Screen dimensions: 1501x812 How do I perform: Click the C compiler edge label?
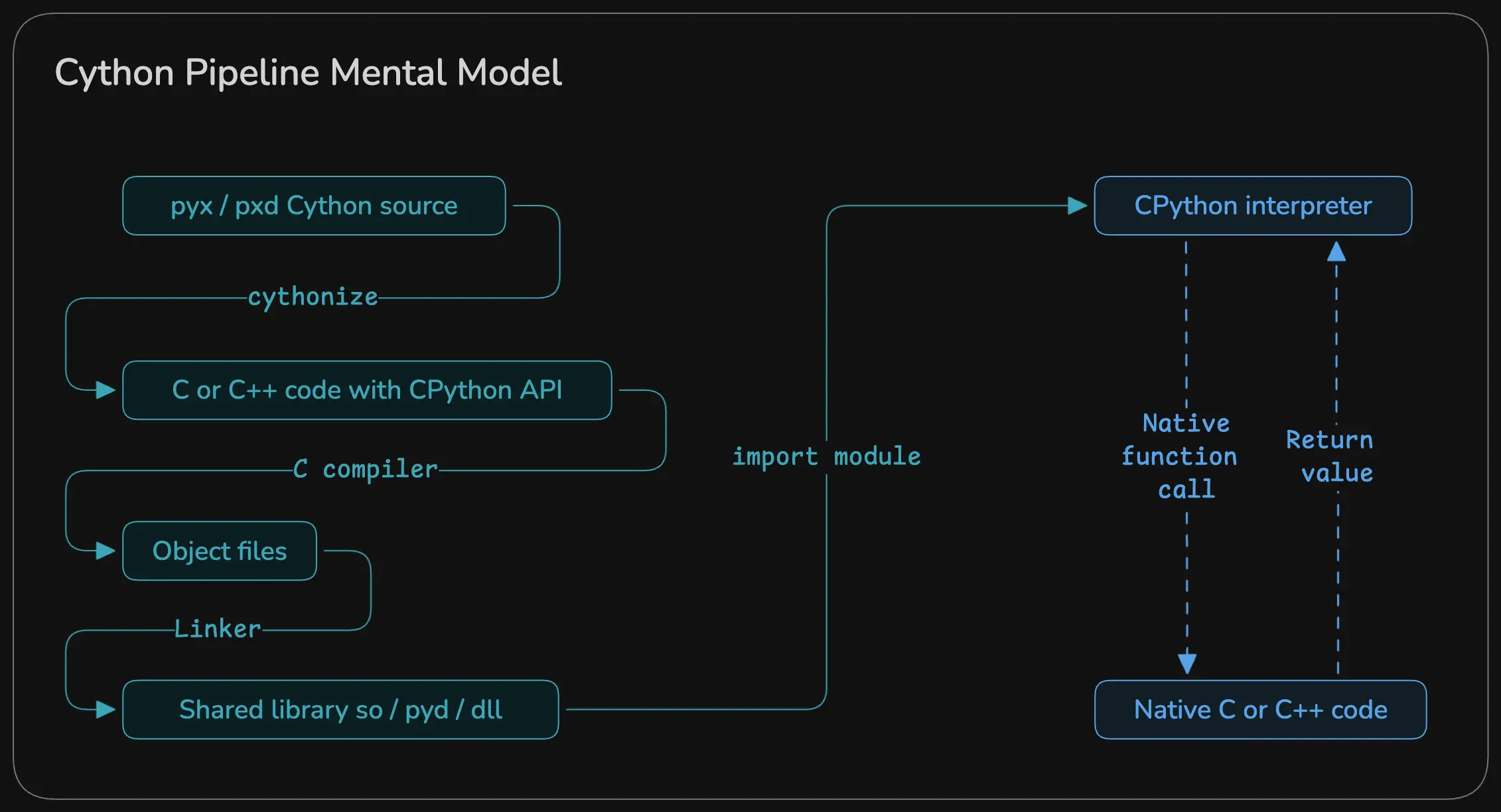point(367,468)
